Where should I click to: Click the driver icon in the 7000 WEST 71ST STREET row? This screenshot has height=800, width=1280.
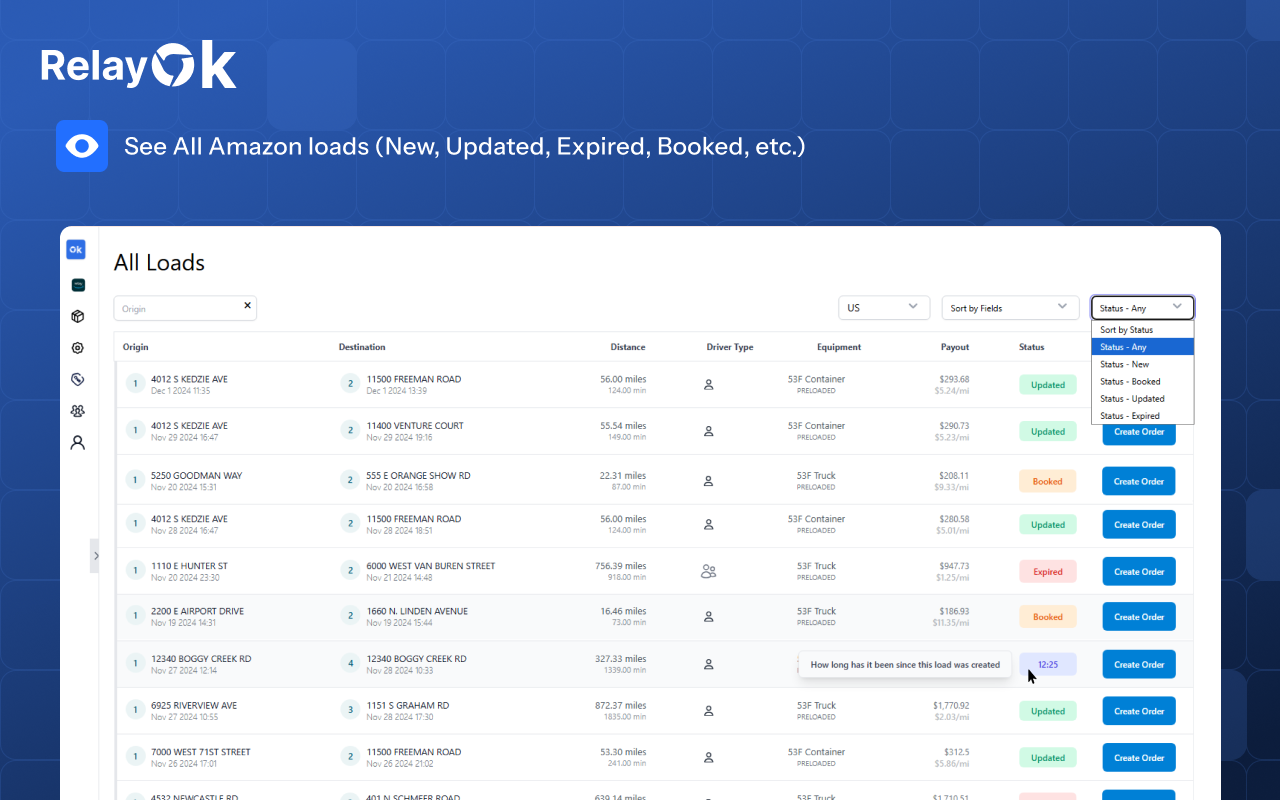click(709, 758)
